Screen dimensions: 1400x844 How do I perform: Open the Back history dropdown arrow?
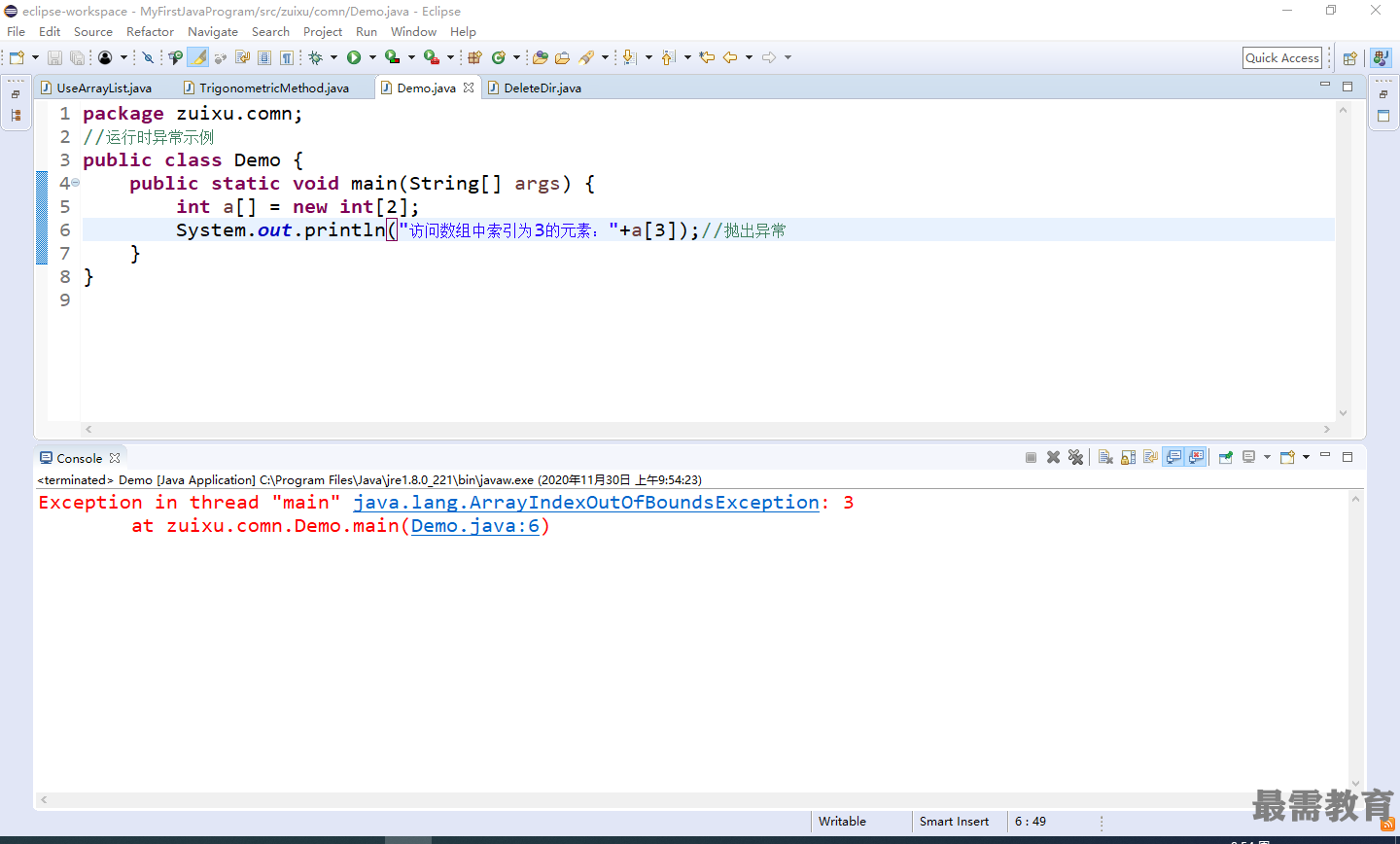click(749, 57)
